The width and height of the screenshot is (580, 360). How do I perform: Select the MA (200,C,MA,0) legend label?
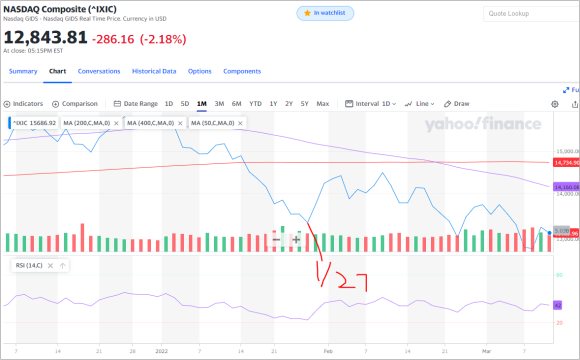coord(87,123)
